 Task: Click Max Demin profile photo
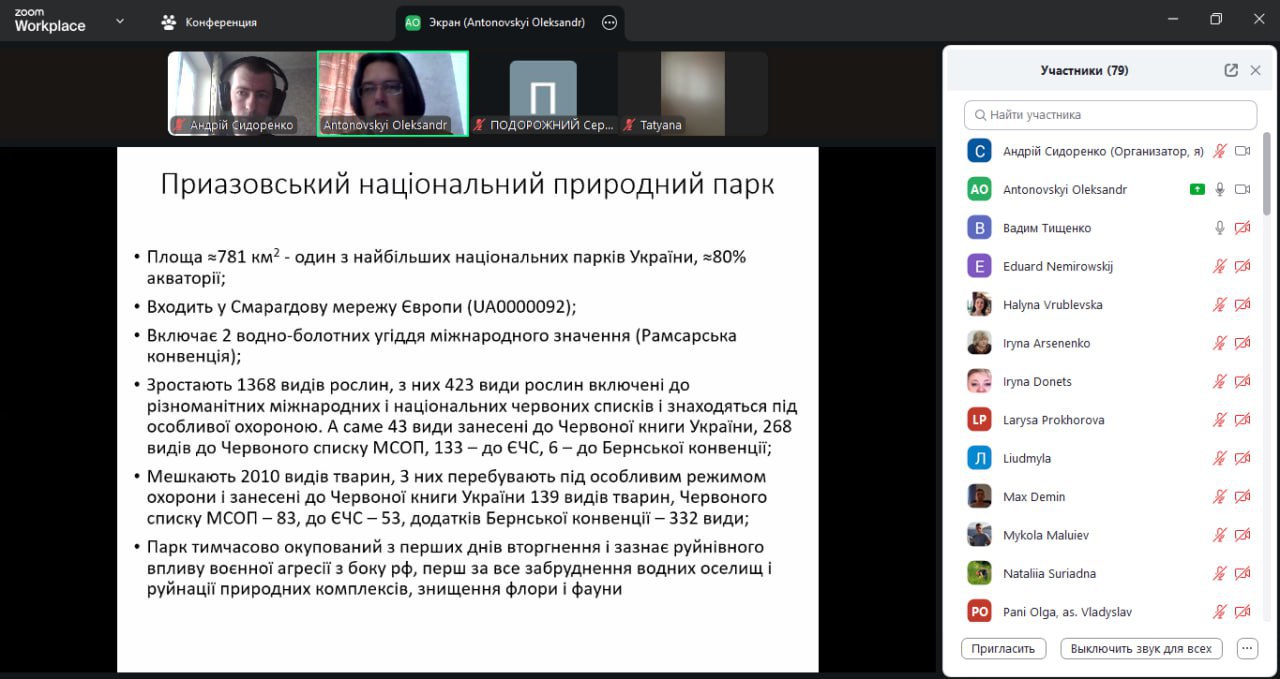979,496
